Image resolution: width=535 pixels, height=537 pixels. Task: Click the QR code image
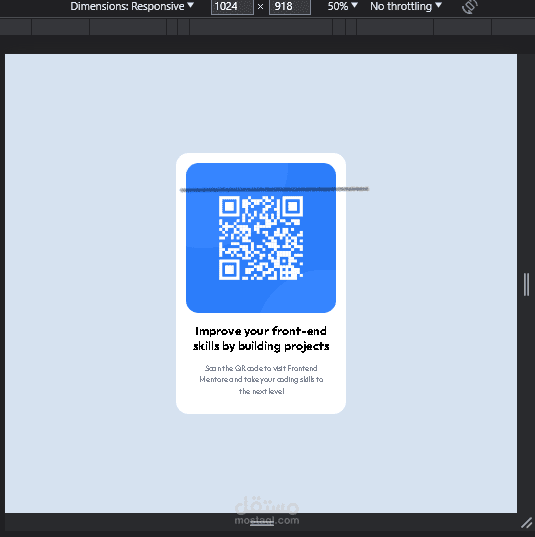(261, 238)
